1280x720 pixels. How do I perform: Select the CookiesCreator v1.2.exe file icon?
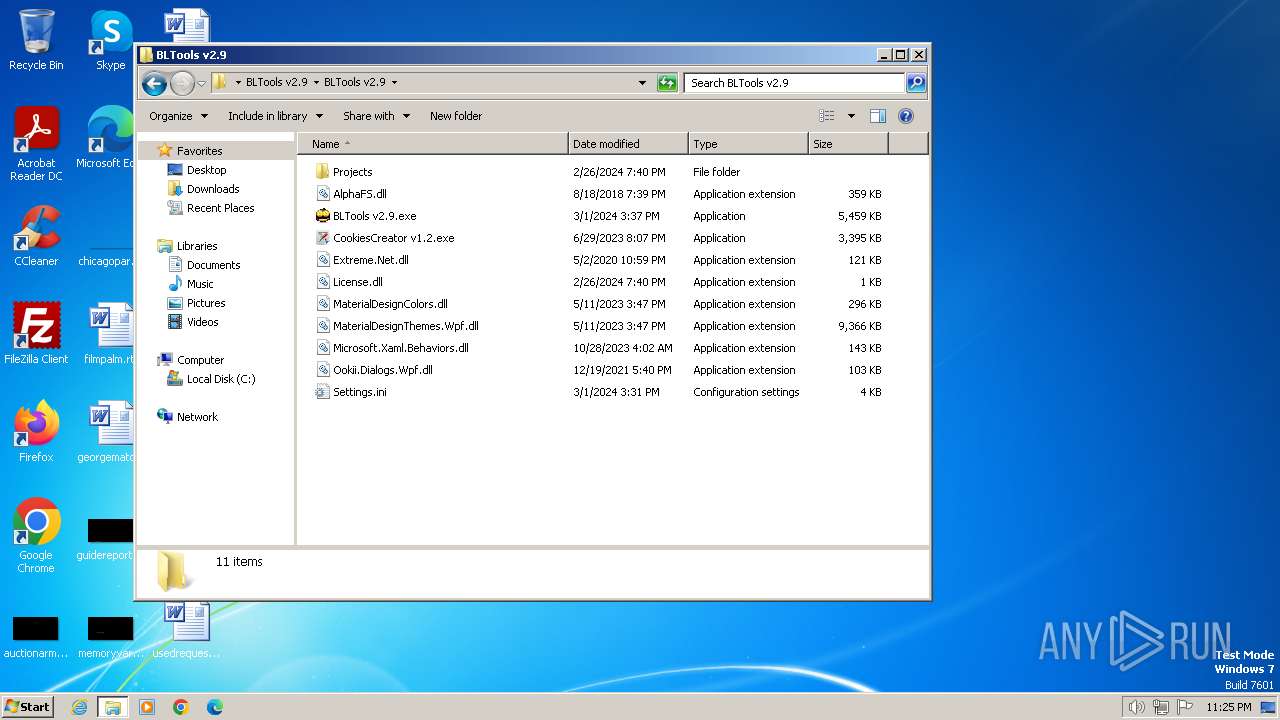[322, 238]
